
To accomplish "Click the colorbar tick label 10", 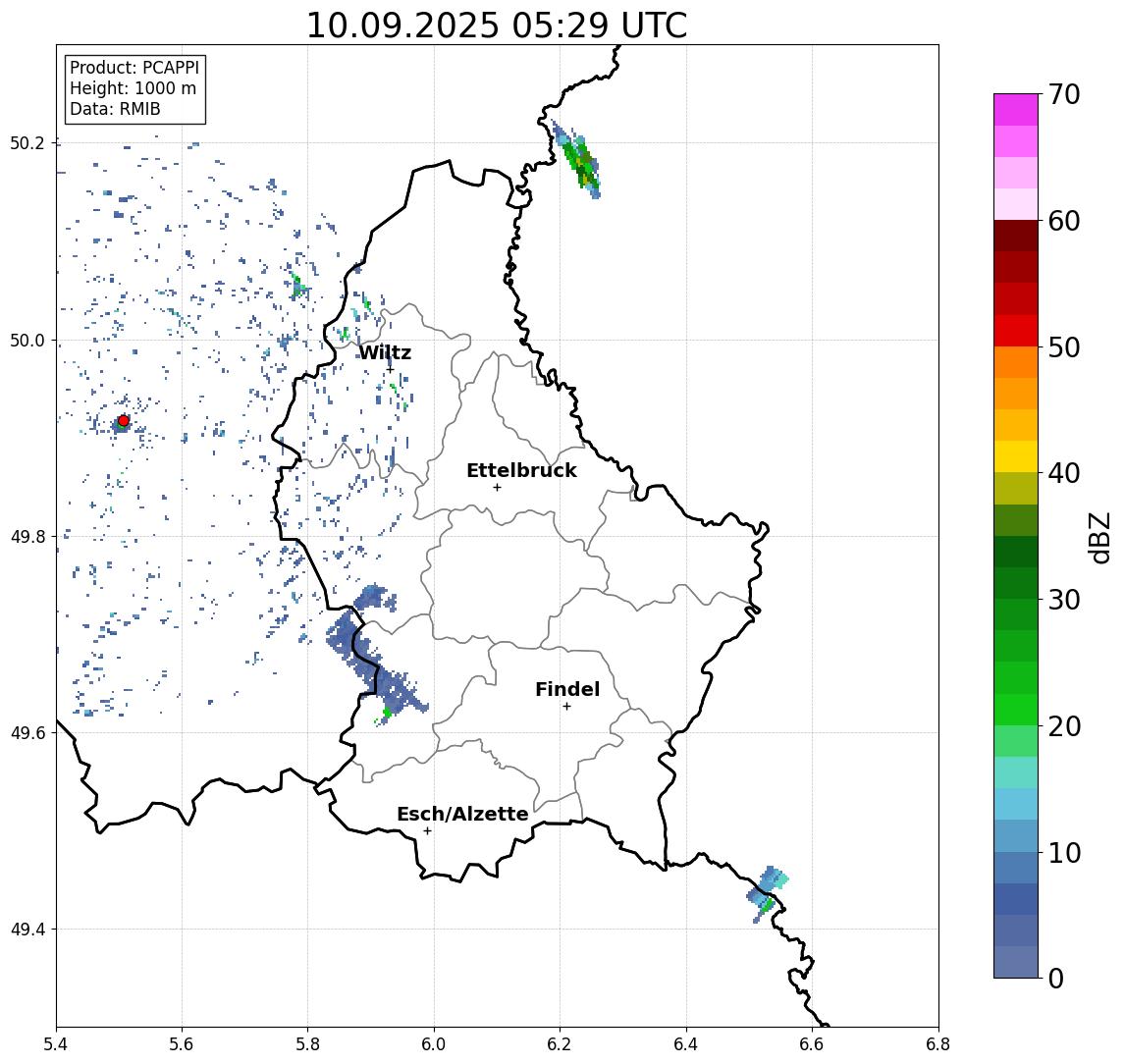I will (1064, 852).
